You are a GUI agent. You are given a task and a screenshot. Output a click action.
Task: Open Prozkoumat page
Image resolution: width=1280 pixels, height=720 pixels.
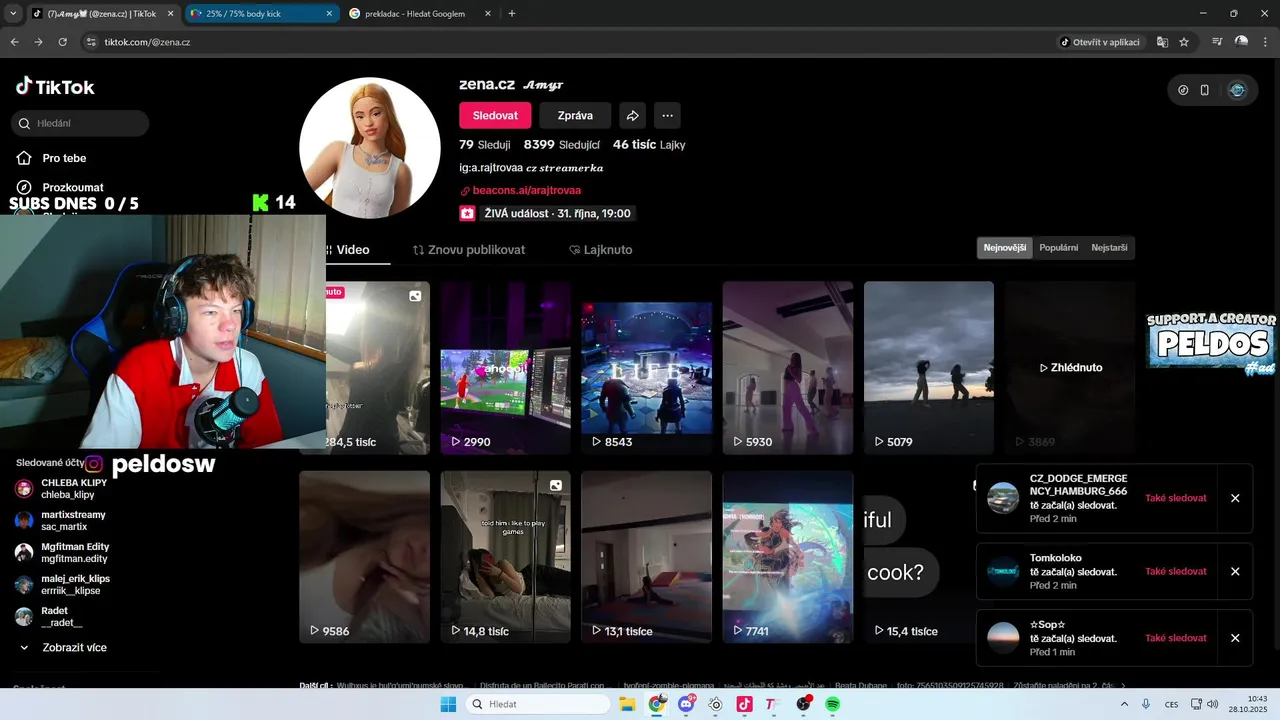[60, 187]
